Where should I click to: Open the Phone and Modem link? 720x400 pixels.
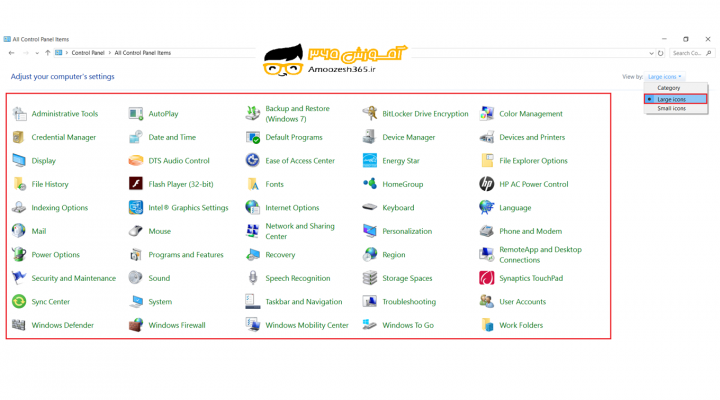click(x=530, y=231)
